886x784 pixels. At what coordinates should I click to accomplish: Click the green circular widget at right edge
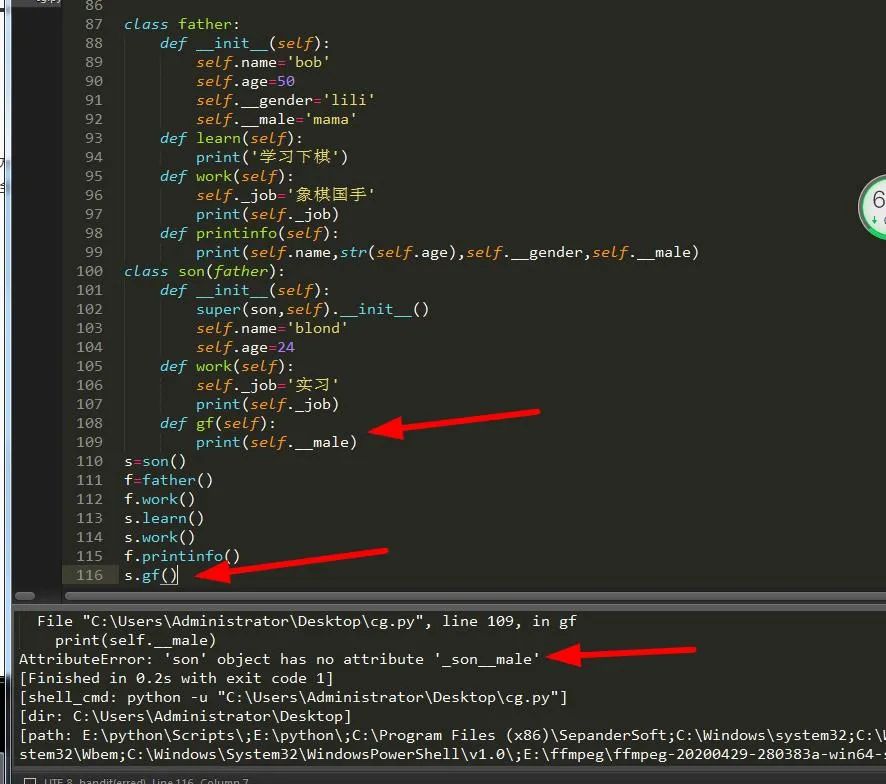pos(875,207)
